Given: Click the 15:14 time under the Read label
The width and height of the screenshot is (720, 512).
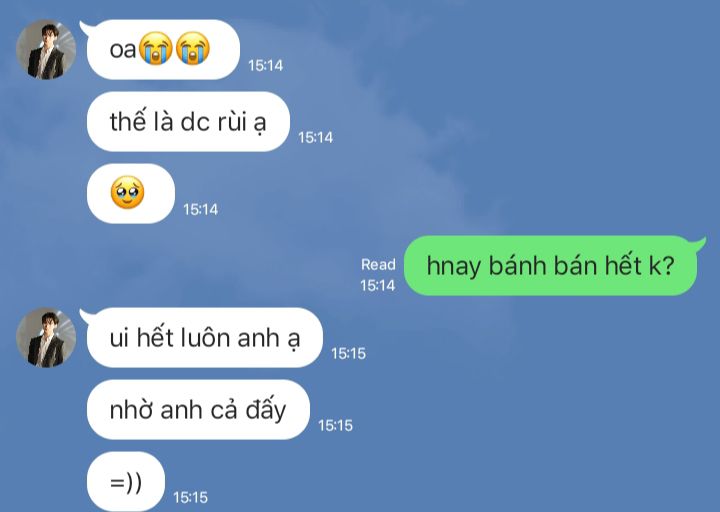Looking at the screenshot, I should 377,286.
